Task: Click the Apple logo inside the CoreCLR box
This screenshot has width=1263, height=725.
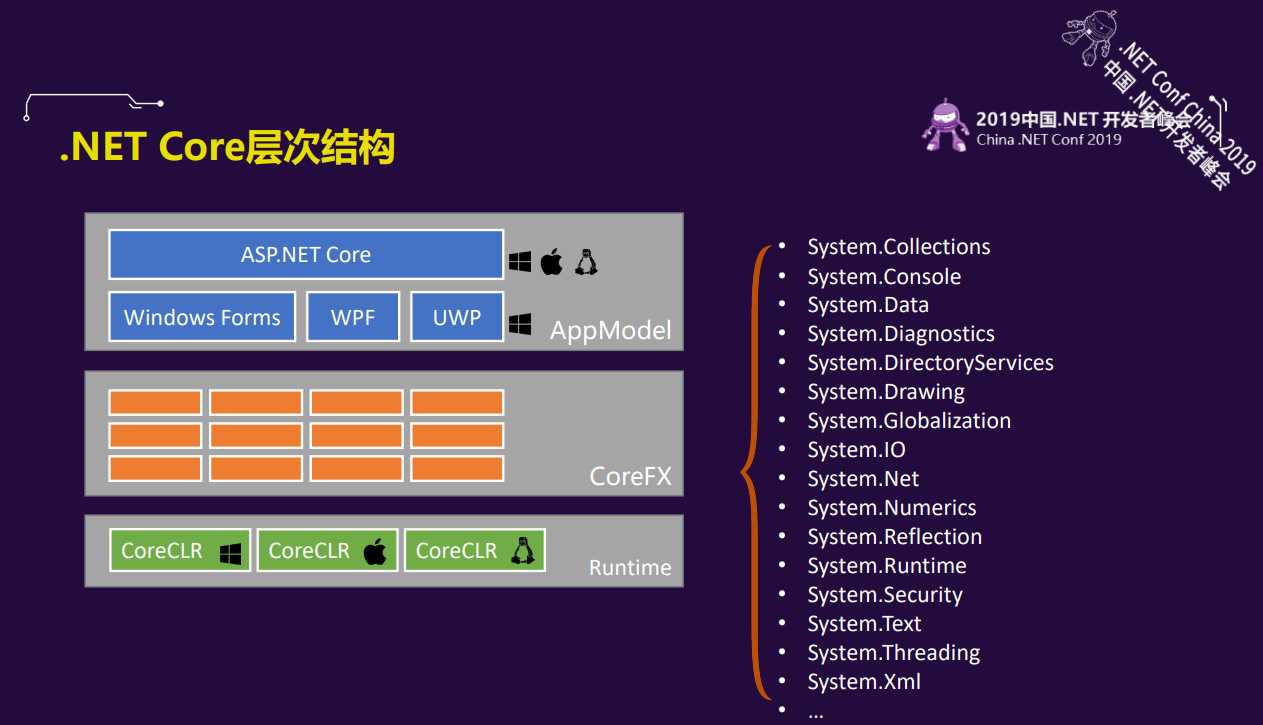Action: 375,551
